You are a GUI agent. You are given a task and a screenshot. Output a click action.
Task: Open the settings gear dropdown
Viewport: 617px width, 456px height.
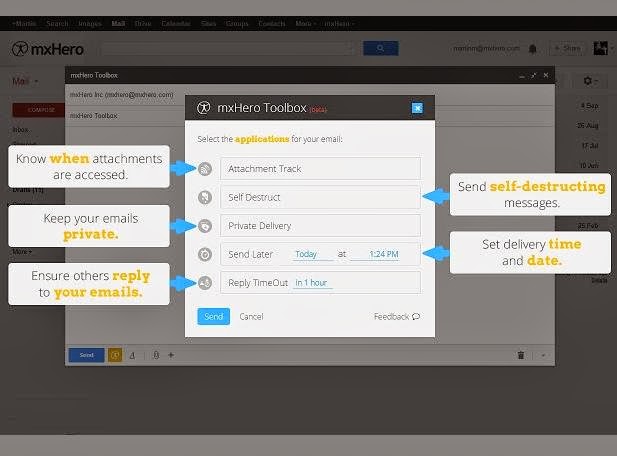pyautogui.click(x=590, y=81)
